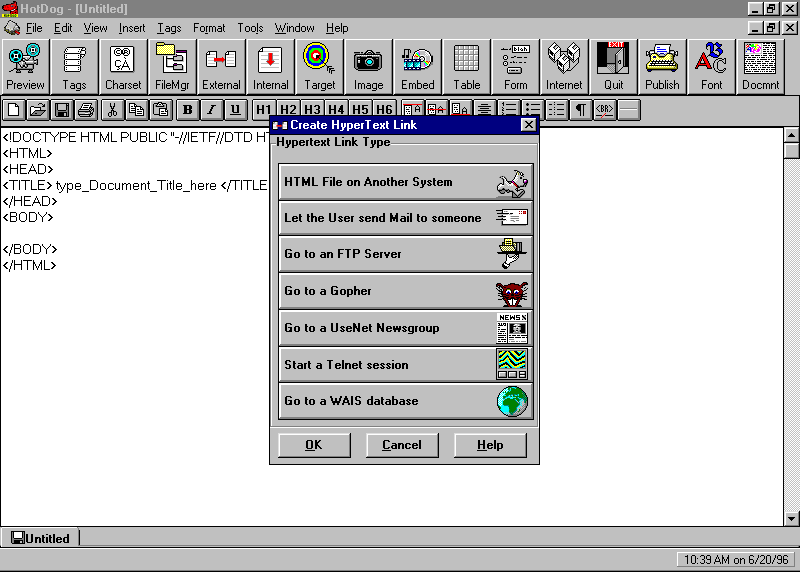This screenshot has height=572, width=800.
Task: Insert a BR line break
Action: (605, 110)
